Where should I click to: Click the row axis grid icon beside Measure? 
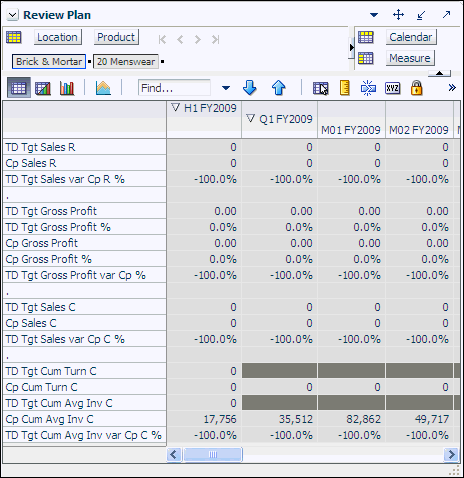pos(366,58)
